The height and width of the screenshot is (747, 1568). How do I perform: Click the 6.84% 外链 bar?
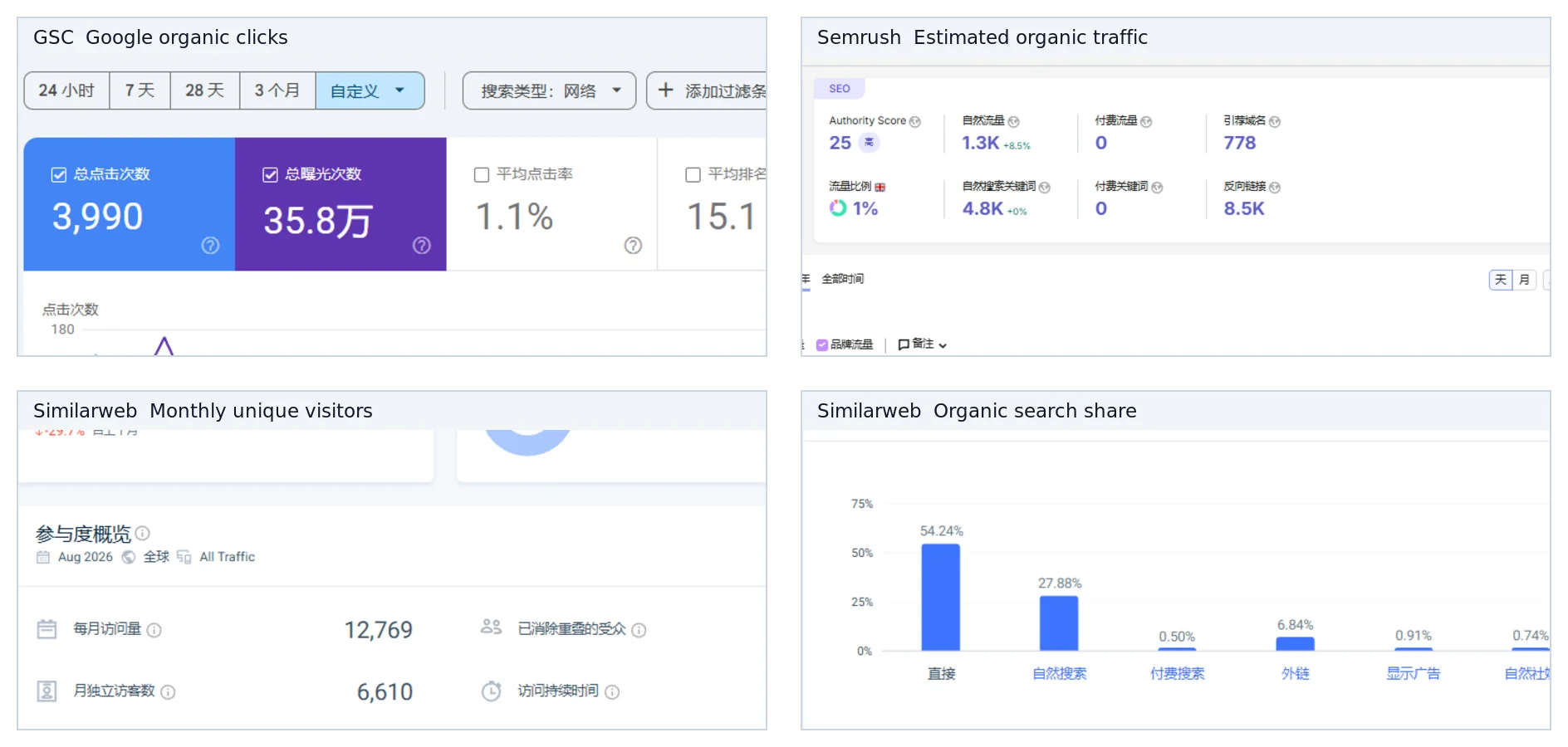coord(1295,644)
